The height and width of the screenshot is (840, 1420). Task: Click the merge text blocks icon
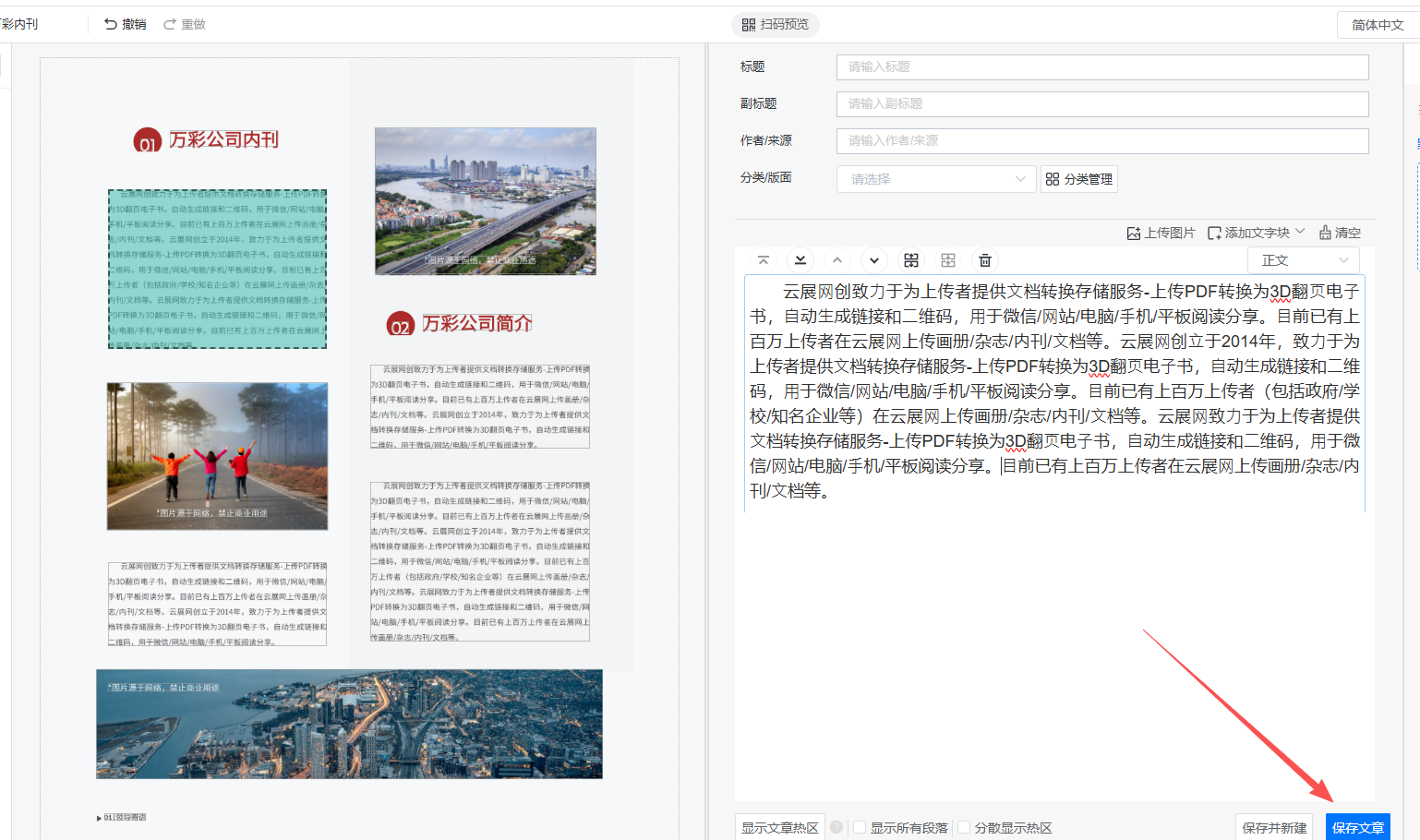pyautogui.click(x=948, y=260)
